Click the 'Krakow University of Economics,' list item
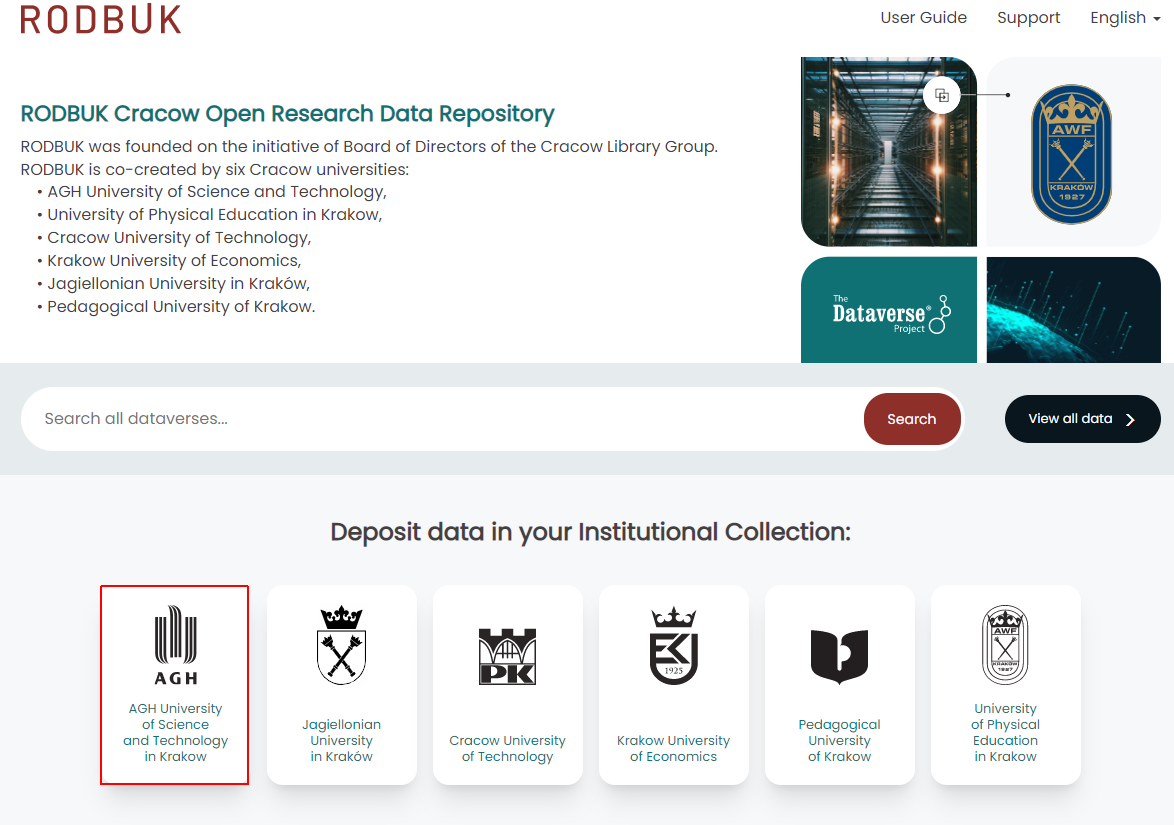 tap(174, 261)
